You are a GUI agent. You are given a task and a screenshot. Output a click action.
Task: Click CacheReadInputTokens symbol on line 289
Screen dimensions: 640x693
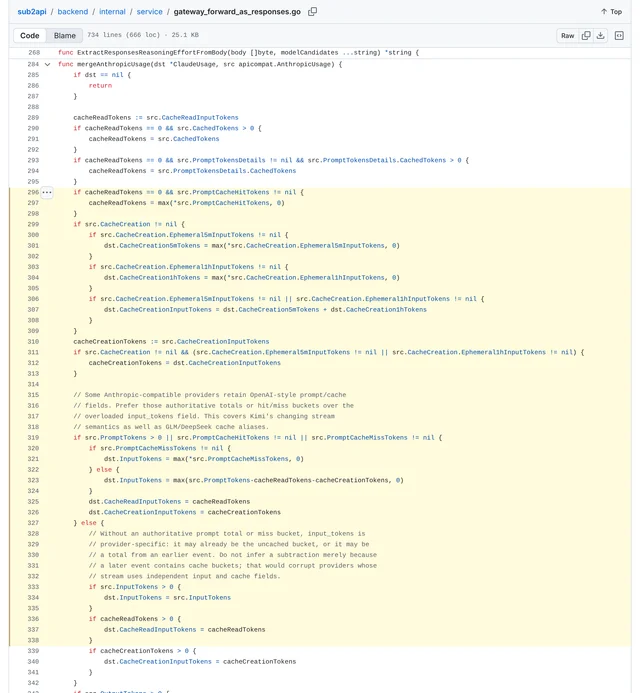click(x=200, y=118)
